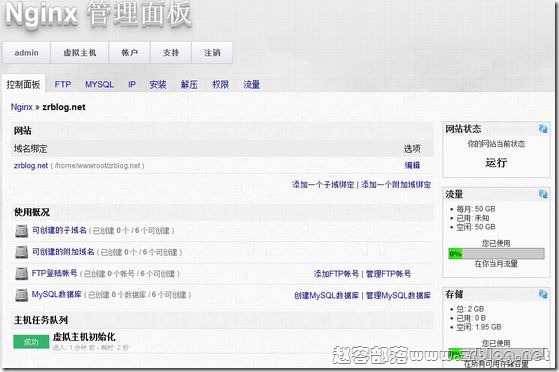Switch to the 安装 tab

pos(158,85)
